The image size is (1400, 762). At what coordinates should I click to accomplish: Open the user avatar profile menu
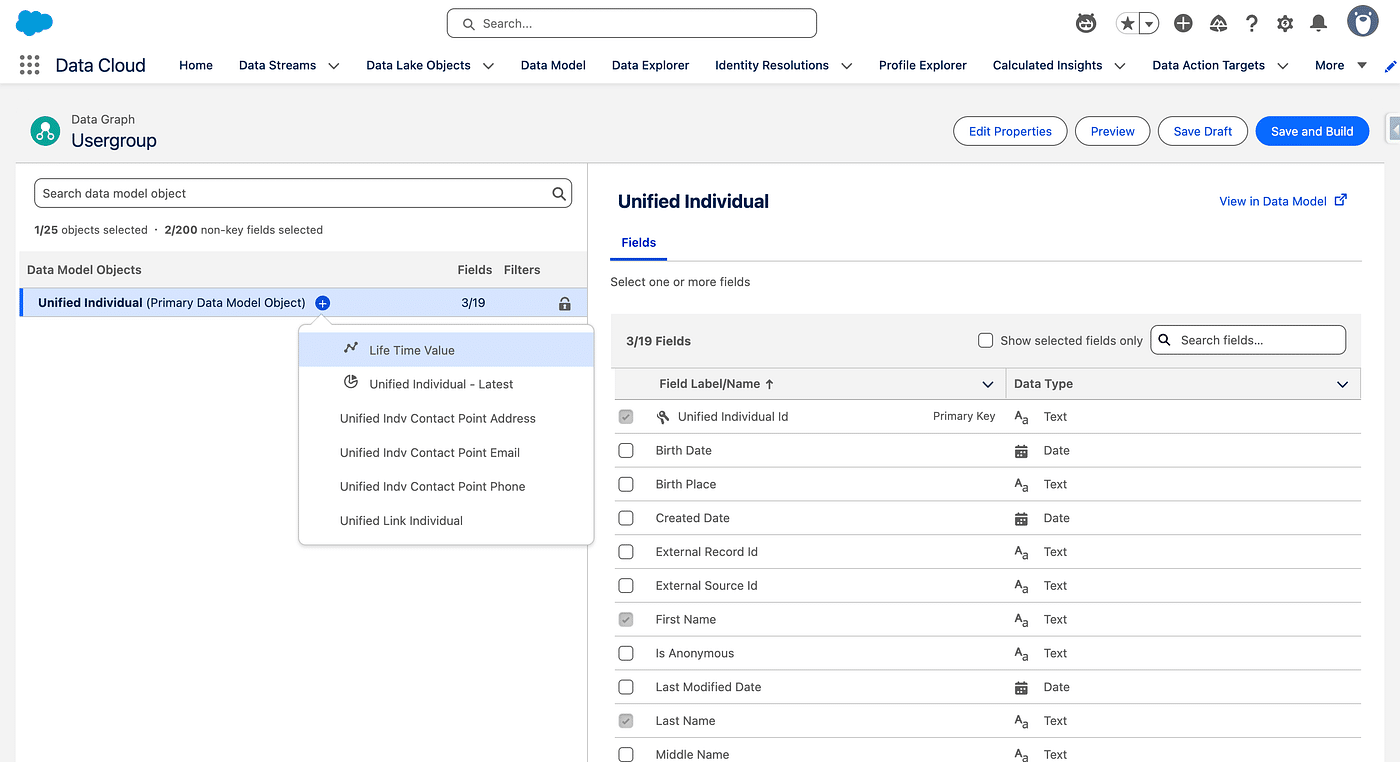tap(1362, 22)
